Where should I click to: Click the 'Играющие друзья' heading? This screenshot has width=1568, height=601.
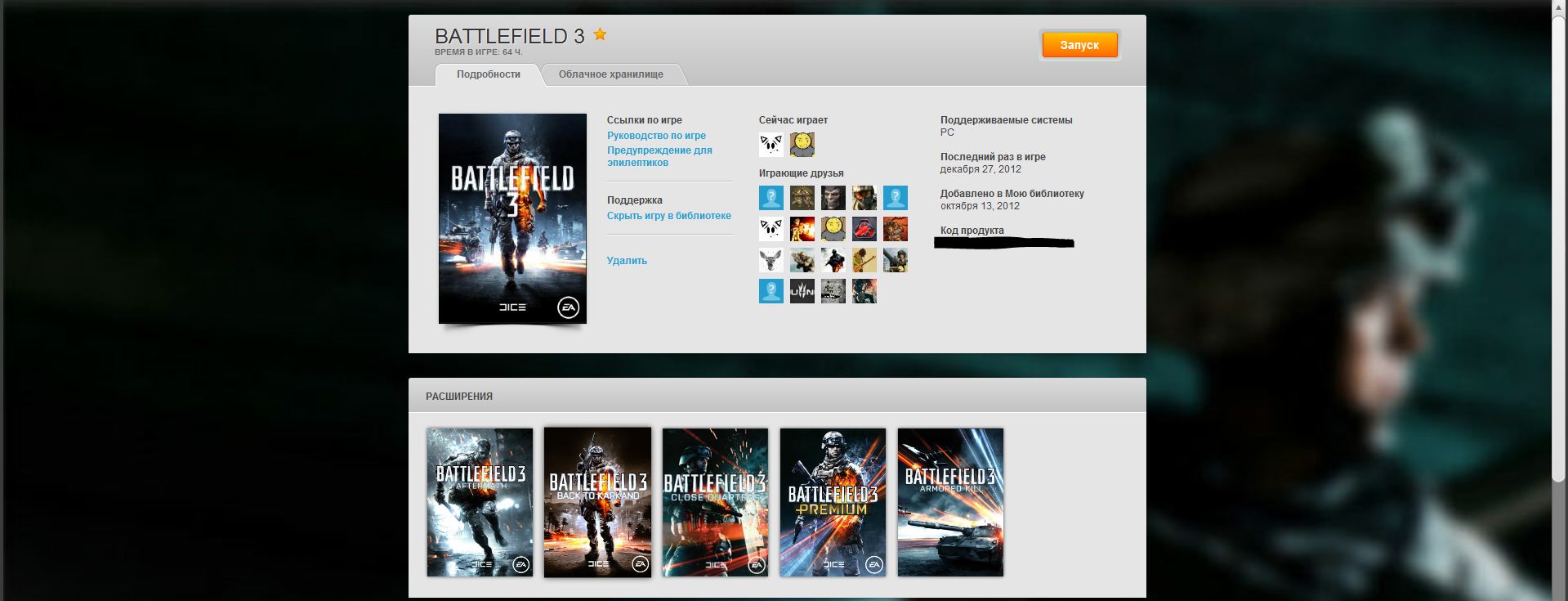pos(802,173)
